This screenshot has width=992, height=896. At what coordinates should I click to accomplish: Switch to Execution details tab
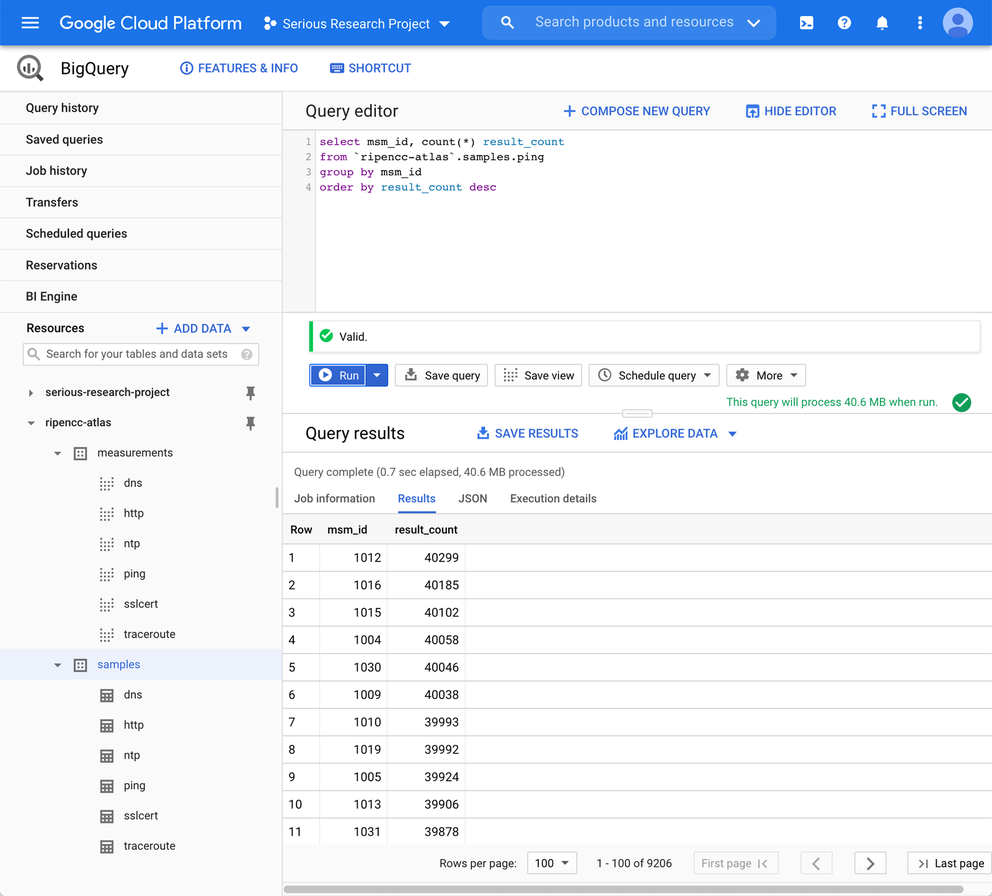[x=553, y=499]
